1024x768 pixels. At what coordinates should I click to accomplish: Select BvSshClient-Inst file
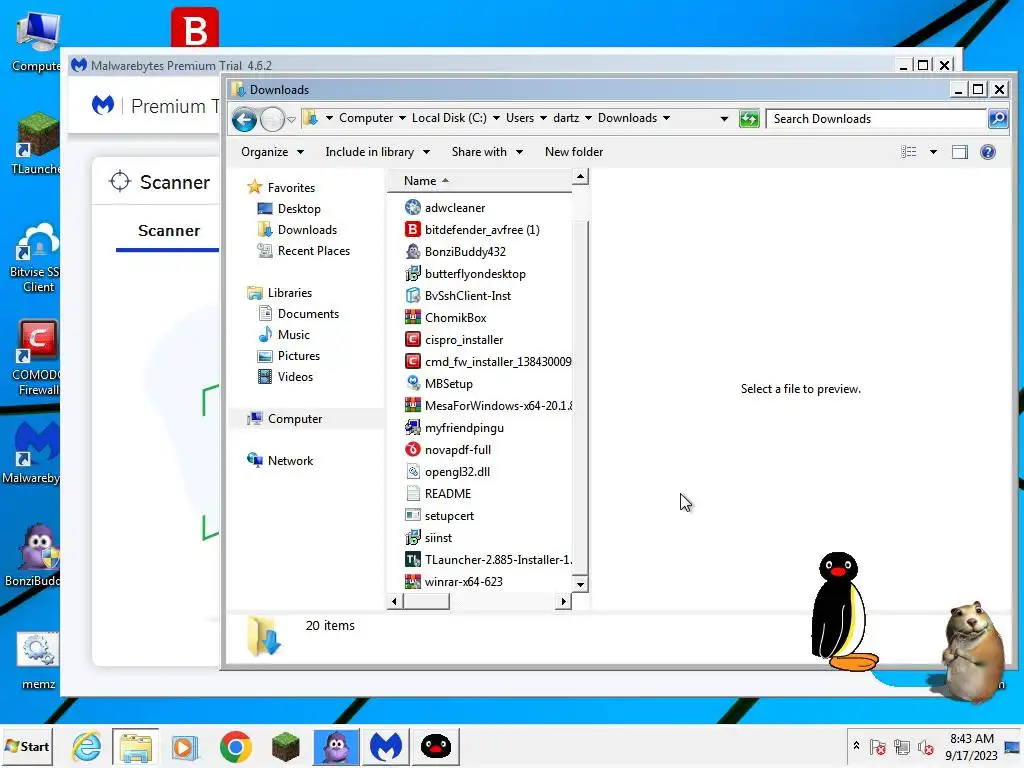[x=458, y=296]
